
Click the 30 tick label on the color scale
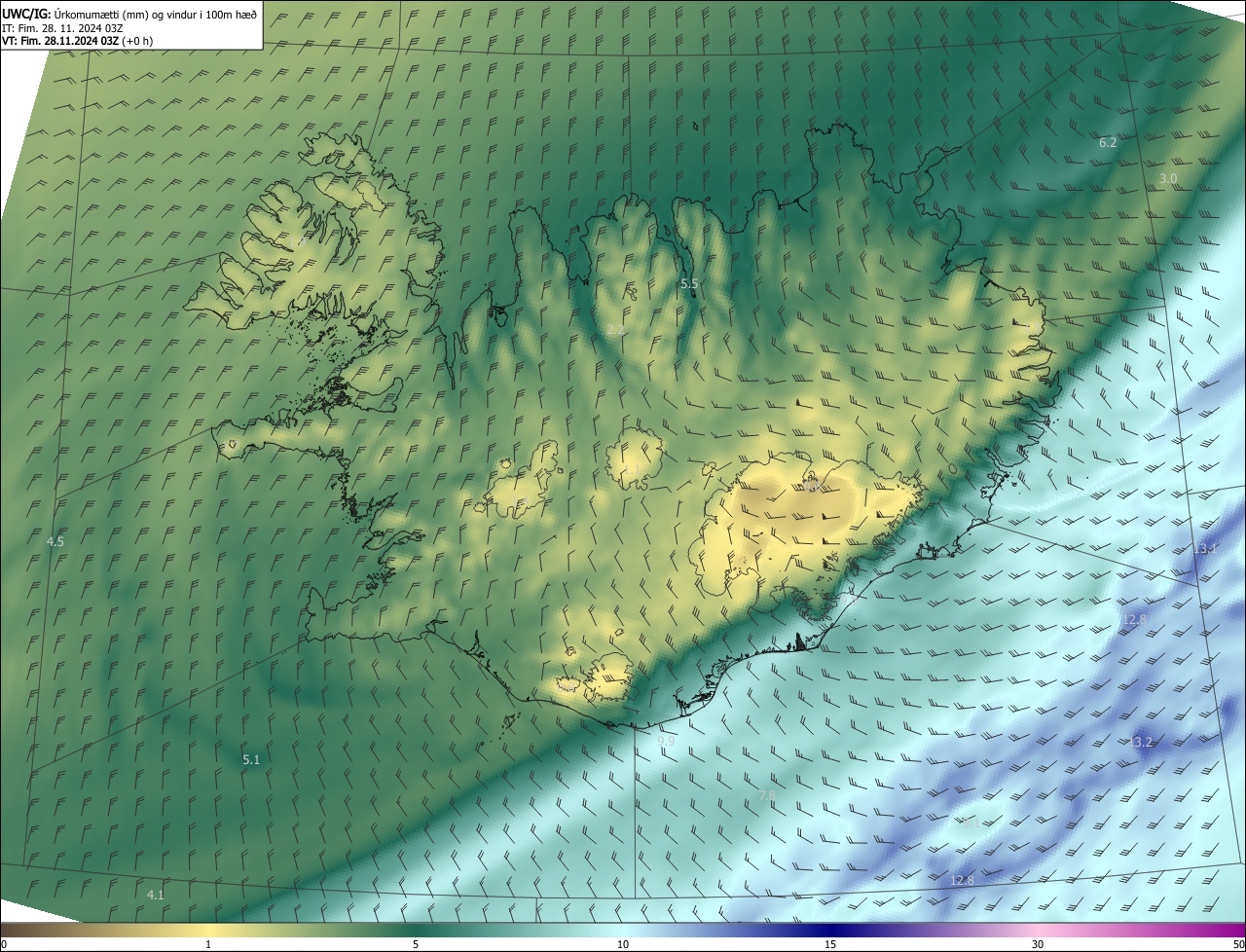[x=1038, y=944]
